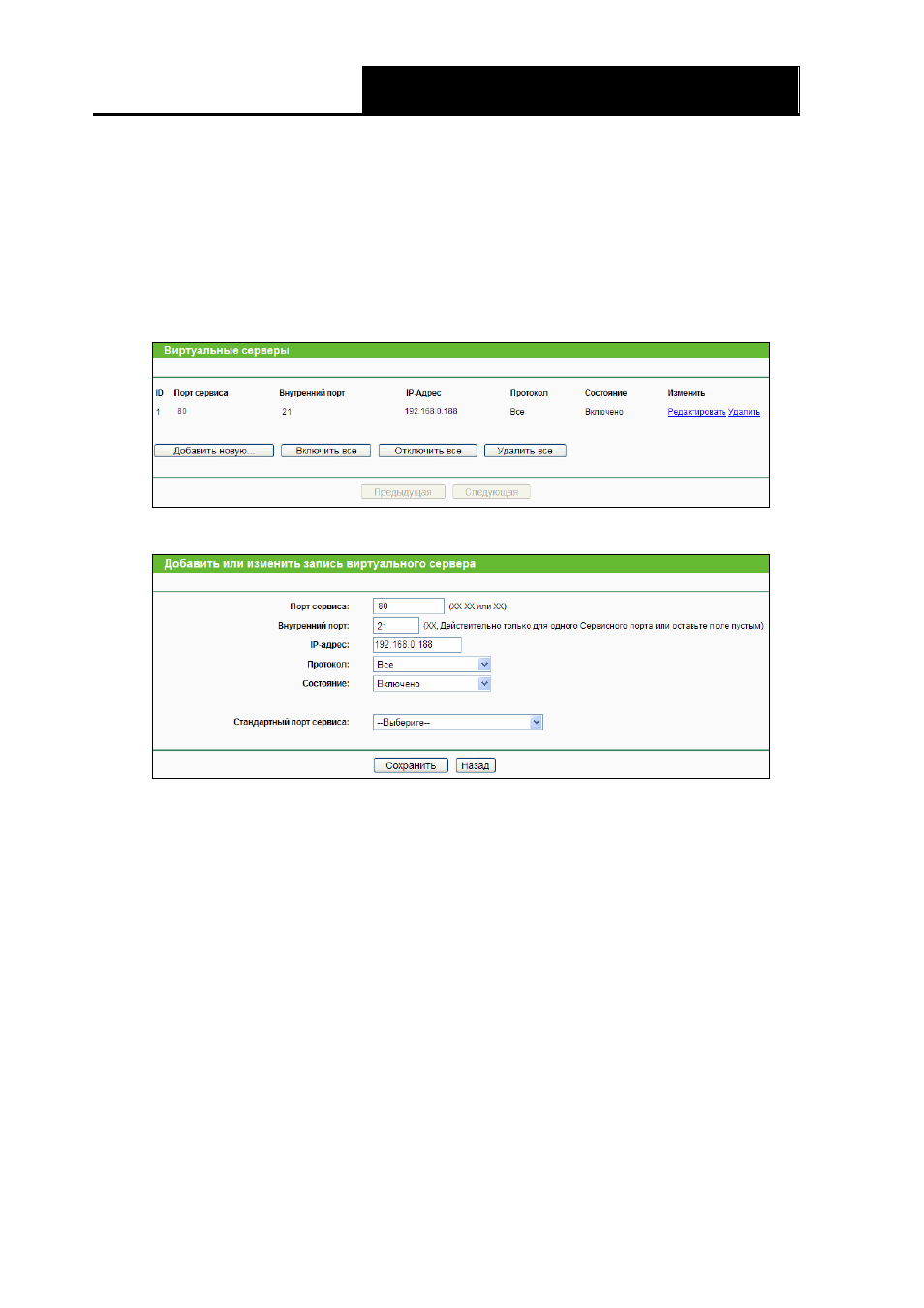Focus the Внутренний порт input field
924x1308 pixels.
tap(396, 626)
